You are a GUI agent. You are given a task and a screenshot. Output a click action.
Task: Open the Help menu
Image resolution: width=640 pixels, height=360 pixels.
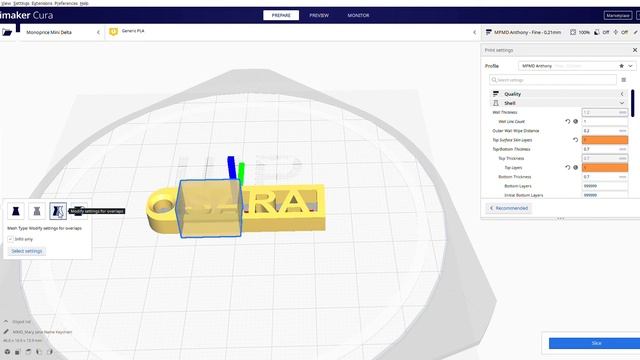click(x=84, y=3)
